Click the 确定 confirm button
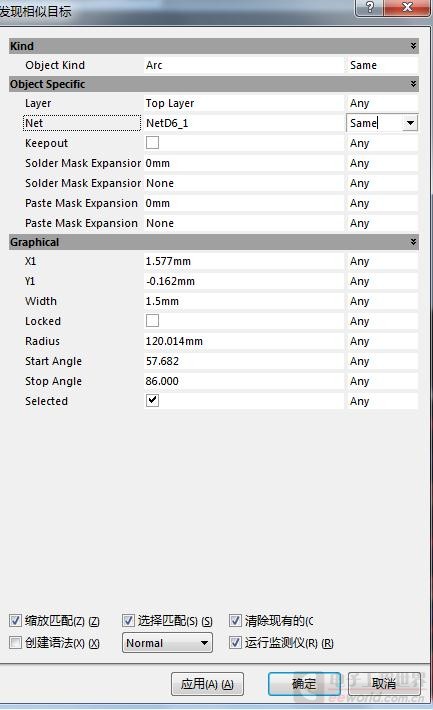 (304, 684)
